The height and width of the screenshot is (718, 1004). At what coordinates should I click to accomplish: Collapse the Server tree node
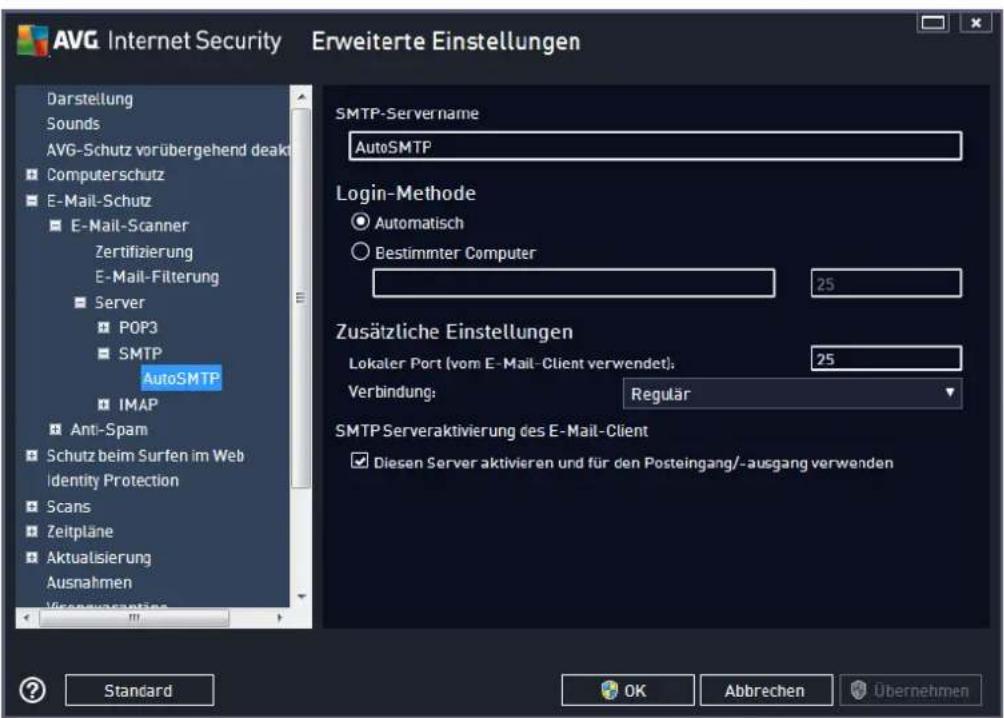[x=80, y=302]
